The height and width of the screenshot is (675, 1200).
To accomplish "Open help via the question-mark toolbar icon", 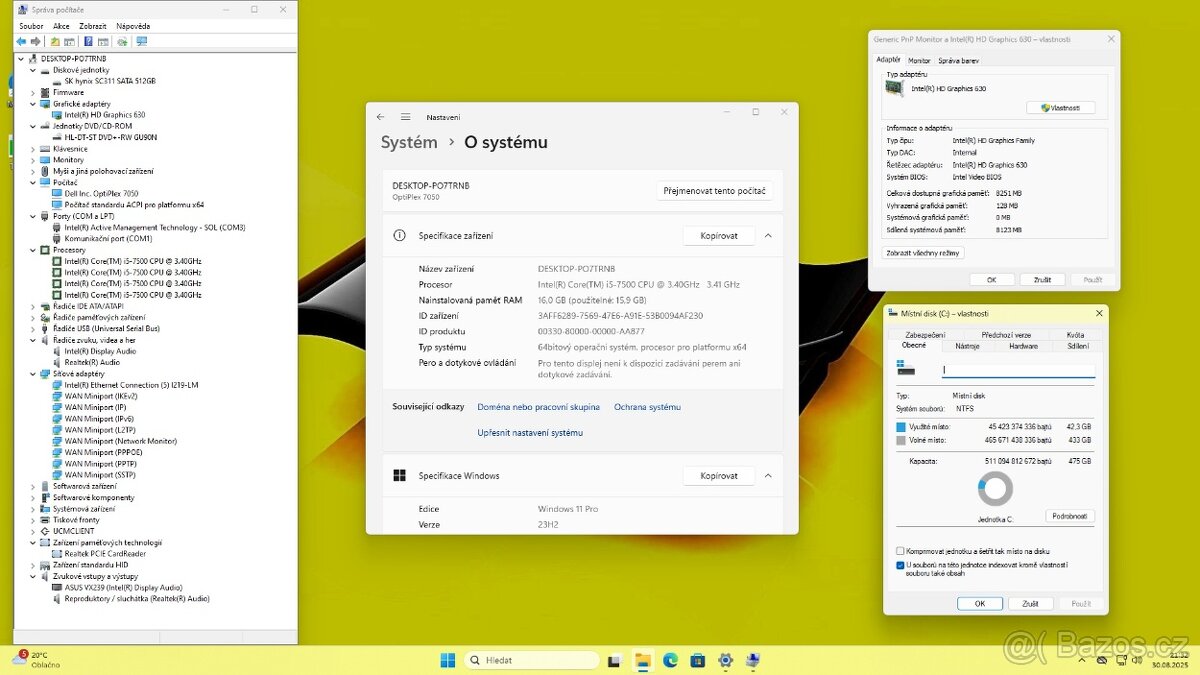I will [88, 41].
